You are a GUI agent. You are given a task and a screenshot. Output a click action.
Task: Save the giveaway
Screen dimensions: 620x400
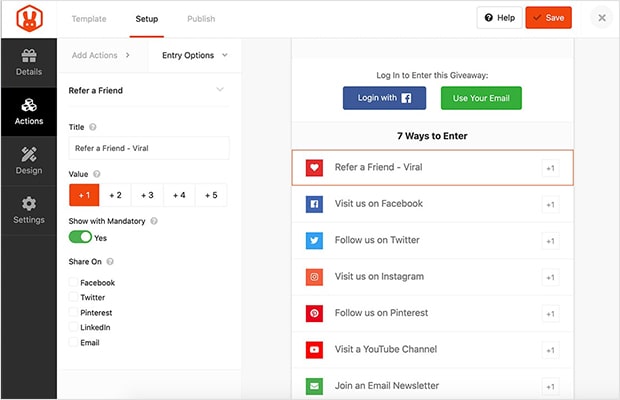[548, 18]
